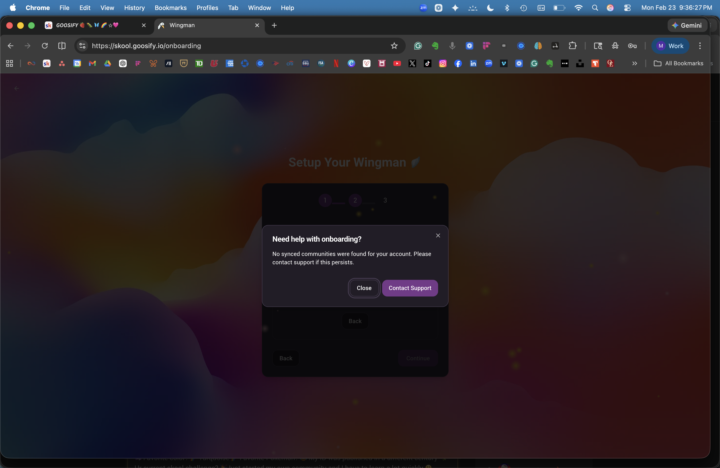Open the TikTok bookmark
This screenshot has width=720, height=468.
click(x=428, y=63)
